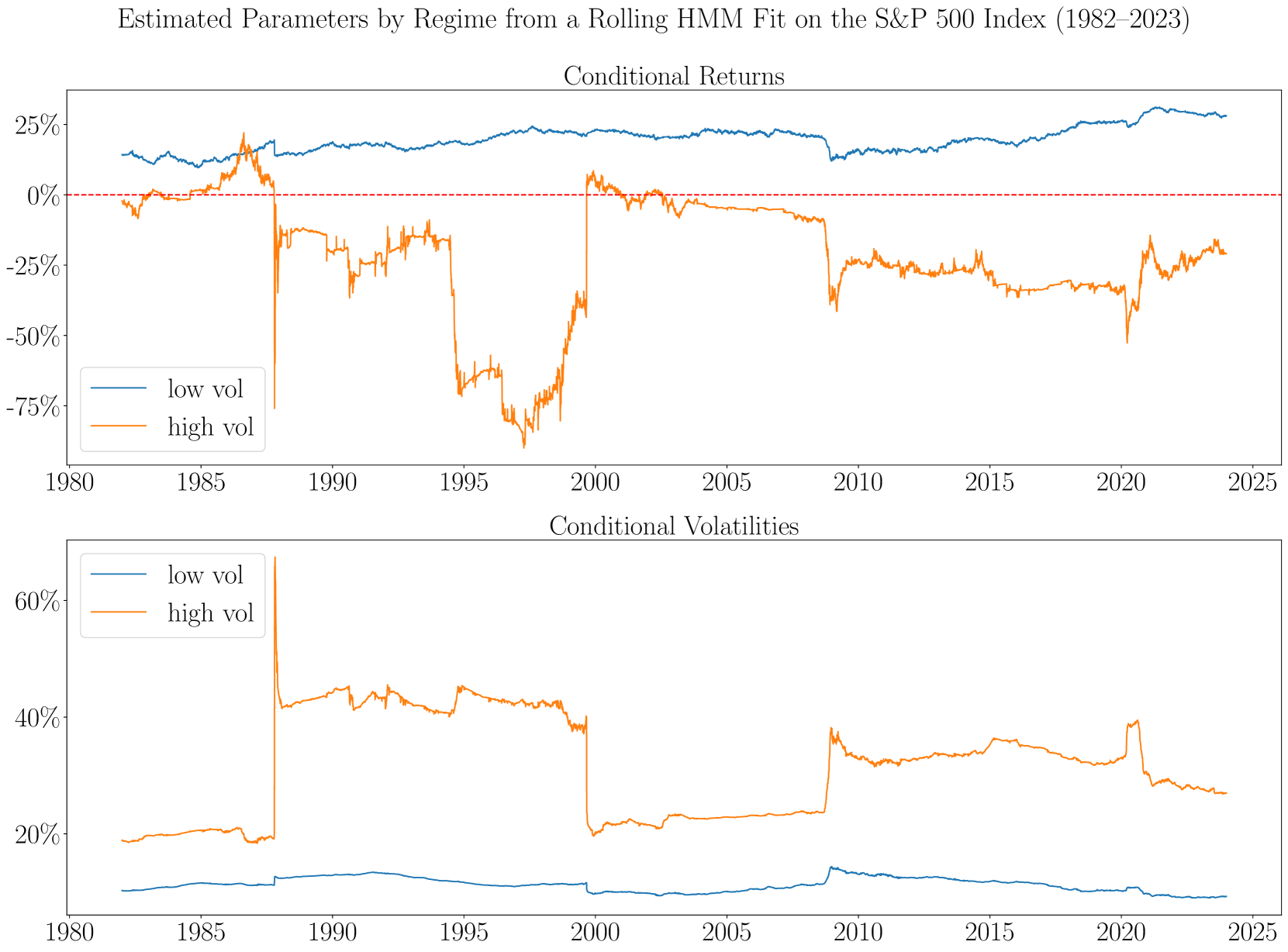Click the lowest high vol returns trough near 1997
1288x952 pixels.
coord(524,447)
